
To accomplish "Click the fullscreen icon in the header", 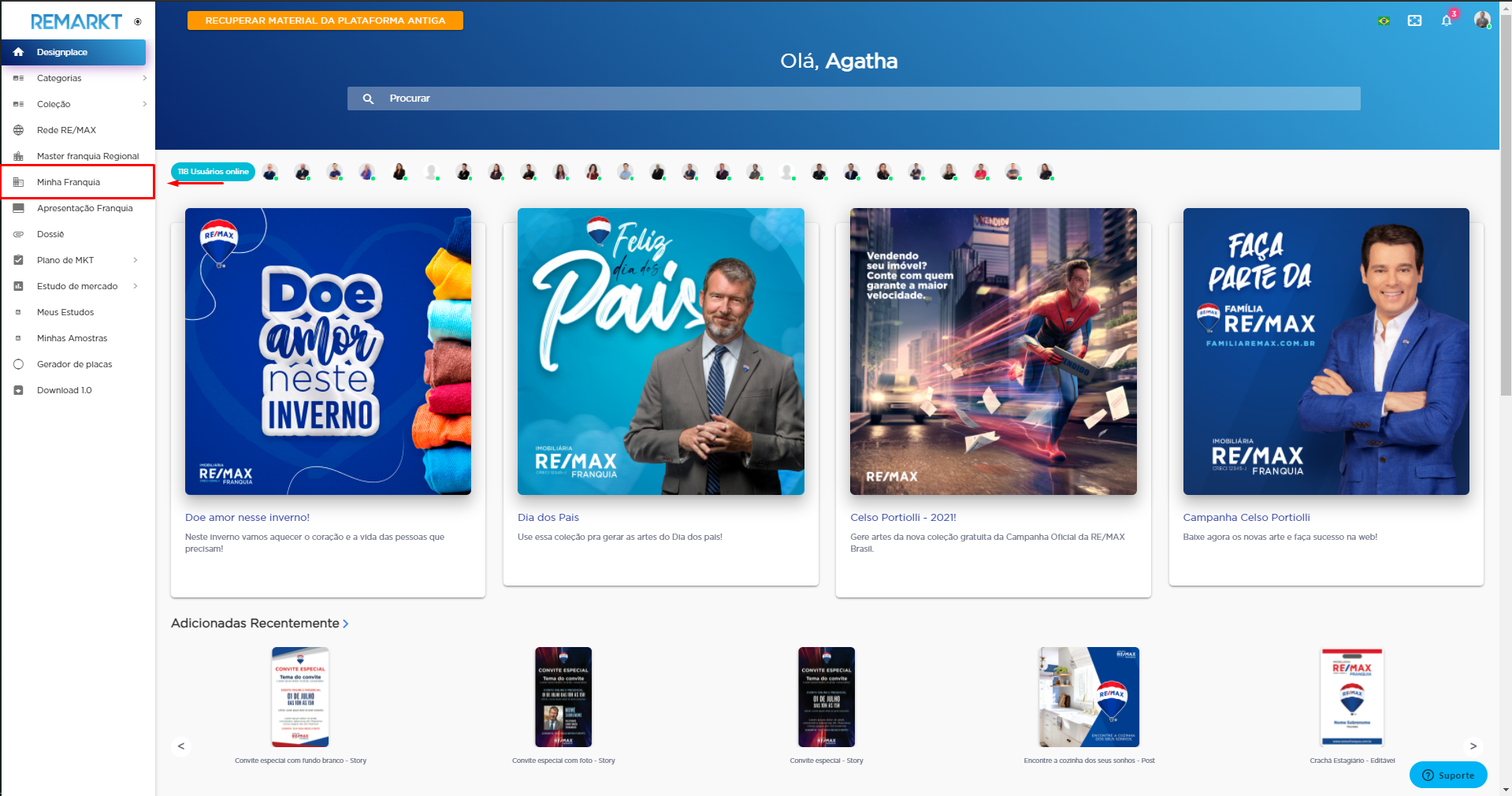I will tap(1415, 20).
